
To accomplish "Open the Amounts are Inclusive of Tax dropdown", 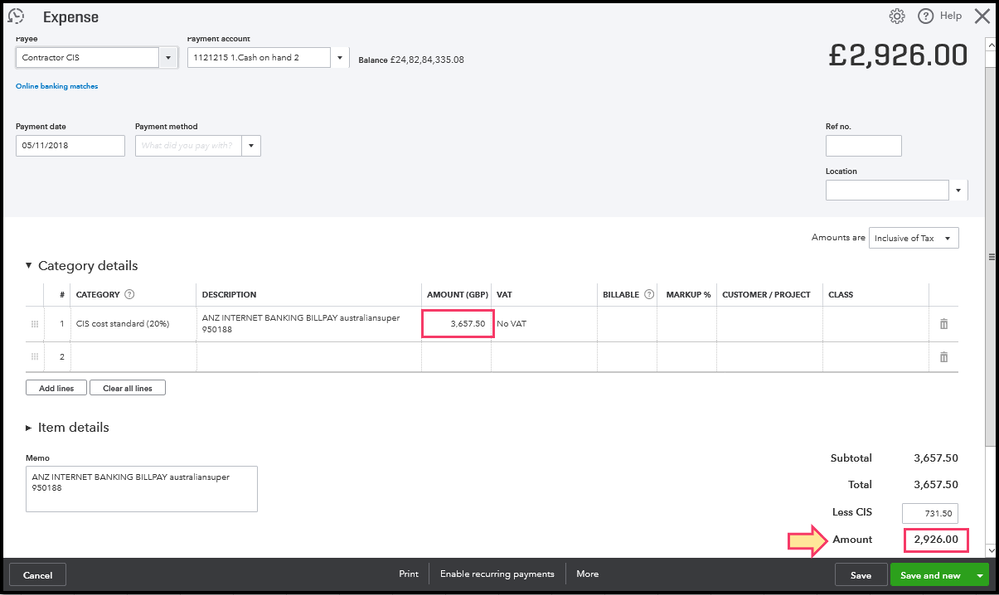I will [914, 238].
